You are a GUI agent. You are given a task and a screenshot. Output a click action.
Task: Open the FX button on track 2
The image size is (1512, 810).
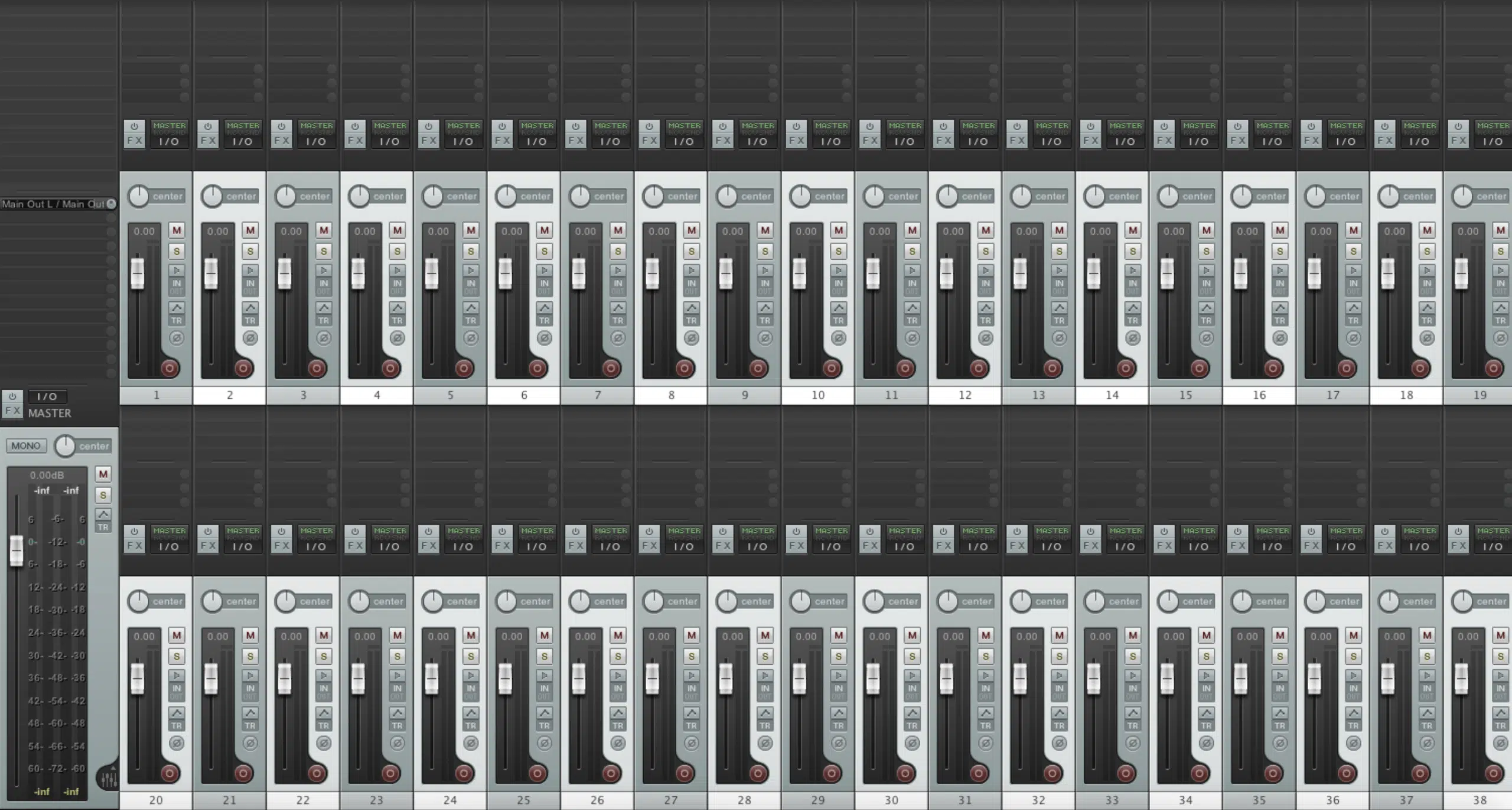[208, 141]
